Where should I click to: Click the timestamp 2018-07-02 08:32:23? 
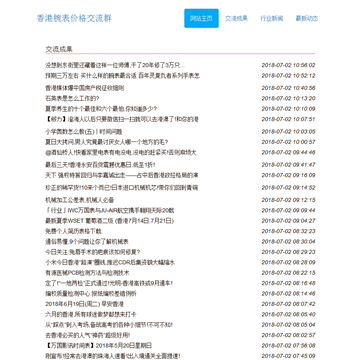click(288, 231)
